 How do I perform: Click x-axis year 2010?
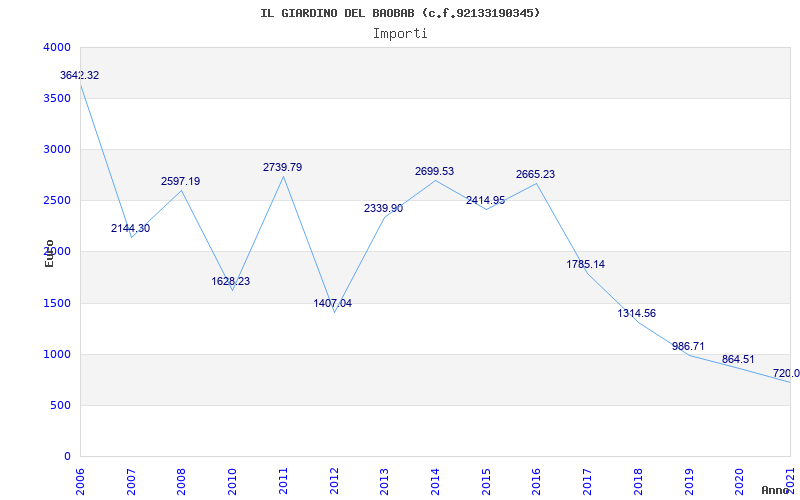[x=233, y=482]
